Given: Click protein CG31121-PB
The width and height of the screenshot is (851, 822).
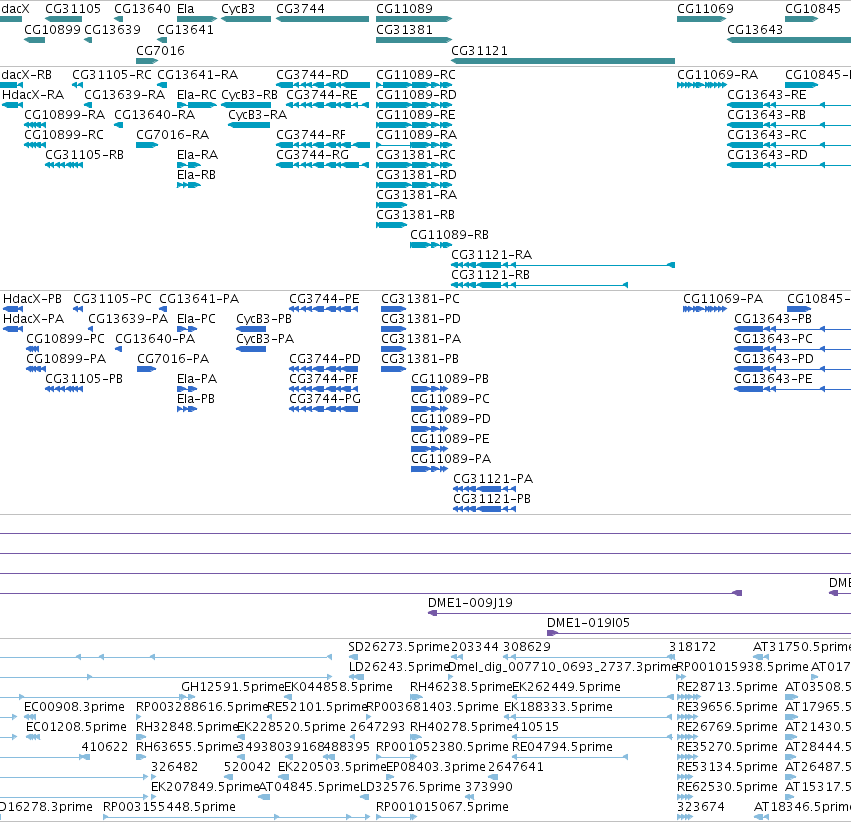Looking at the screenshot, I should coord(485,509).
